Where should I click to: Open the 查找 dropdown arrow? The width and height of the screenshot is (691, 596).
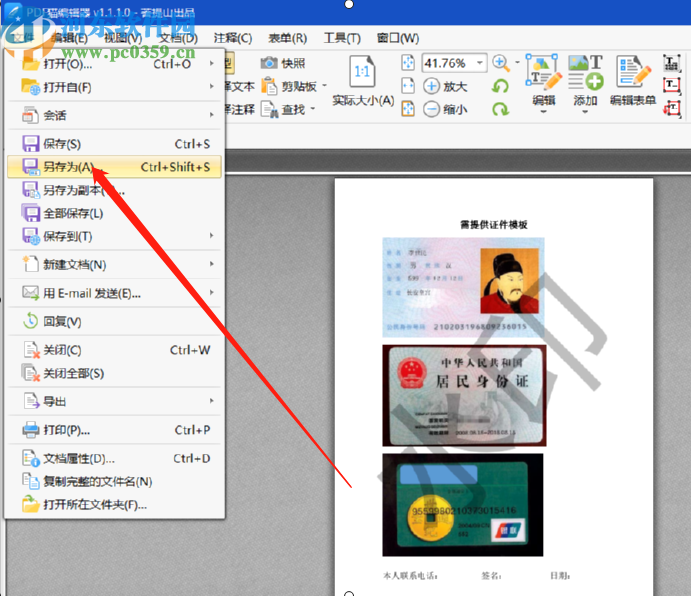point(313,108)
